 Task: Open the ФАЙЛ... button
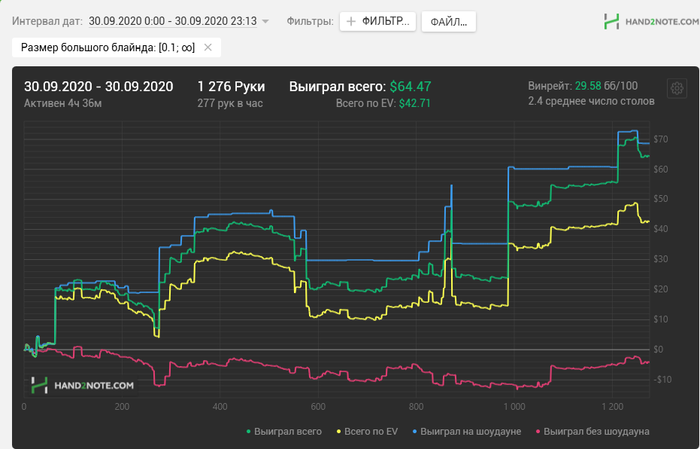click(449, 21)
